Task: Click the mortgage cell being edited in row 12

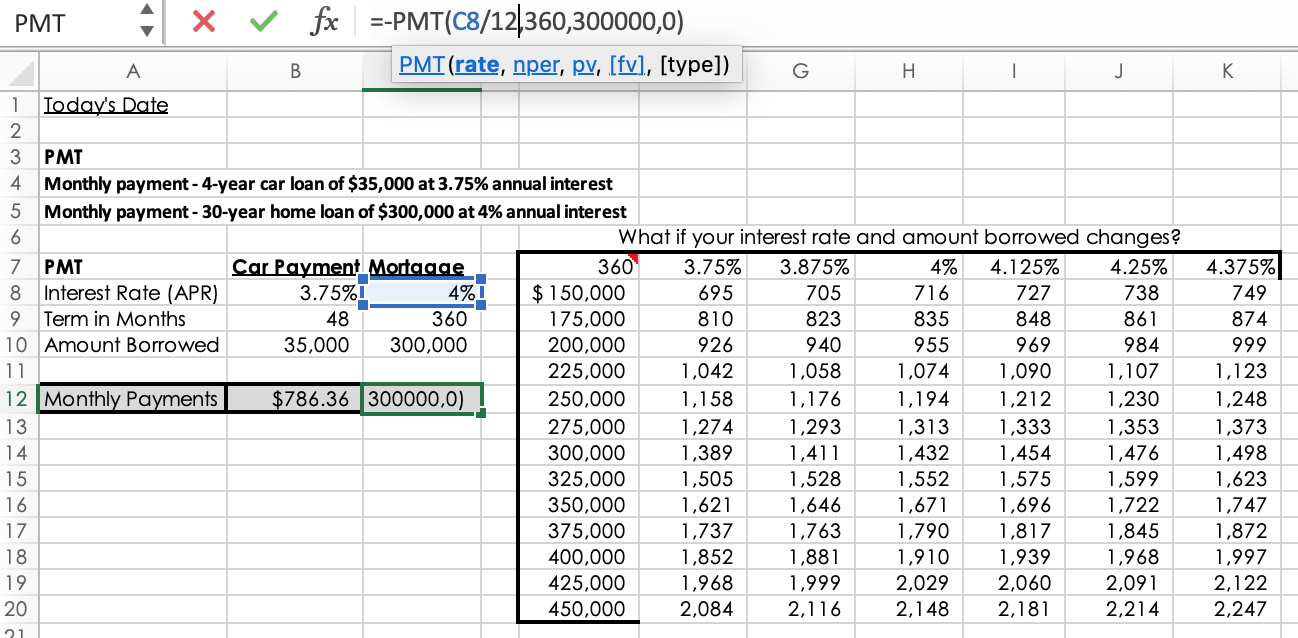Action: pos(421,399)
